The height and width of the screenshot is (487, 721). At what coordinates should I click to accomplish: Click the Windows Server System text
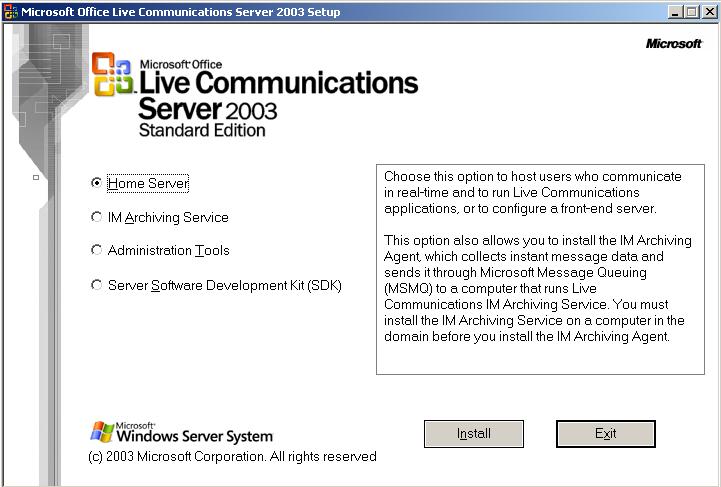click(x=194, y=436)
